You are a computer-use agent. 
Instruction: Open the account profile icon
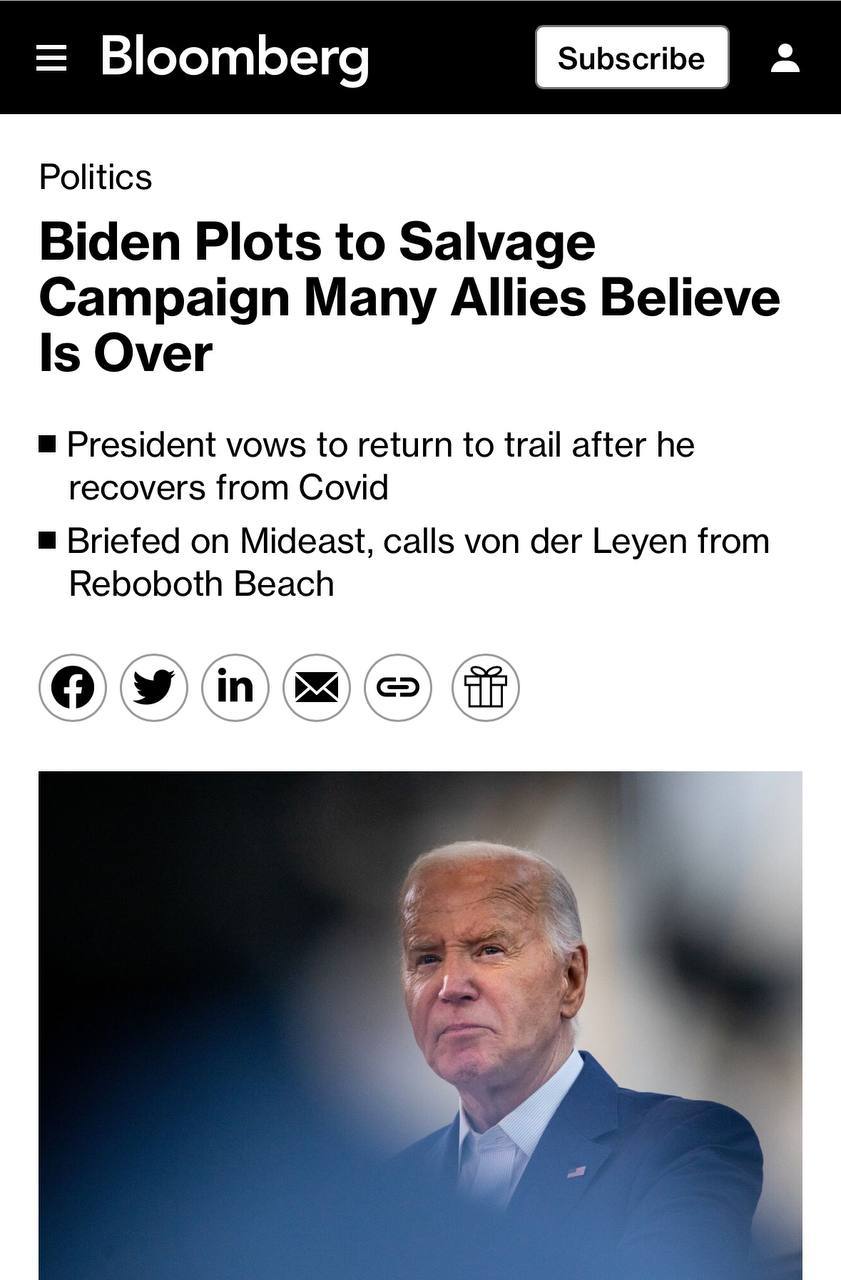click(x=785, y=58)
